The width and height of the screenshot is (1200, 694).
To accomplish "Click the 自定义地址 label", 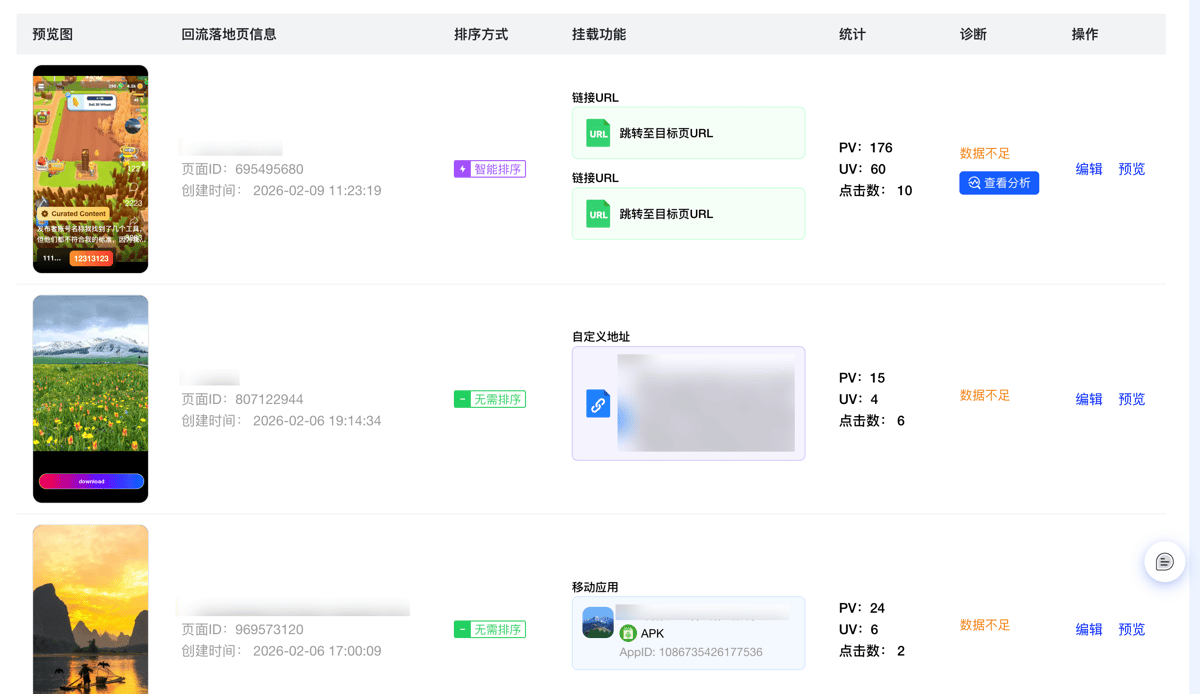I will [601, 336].
